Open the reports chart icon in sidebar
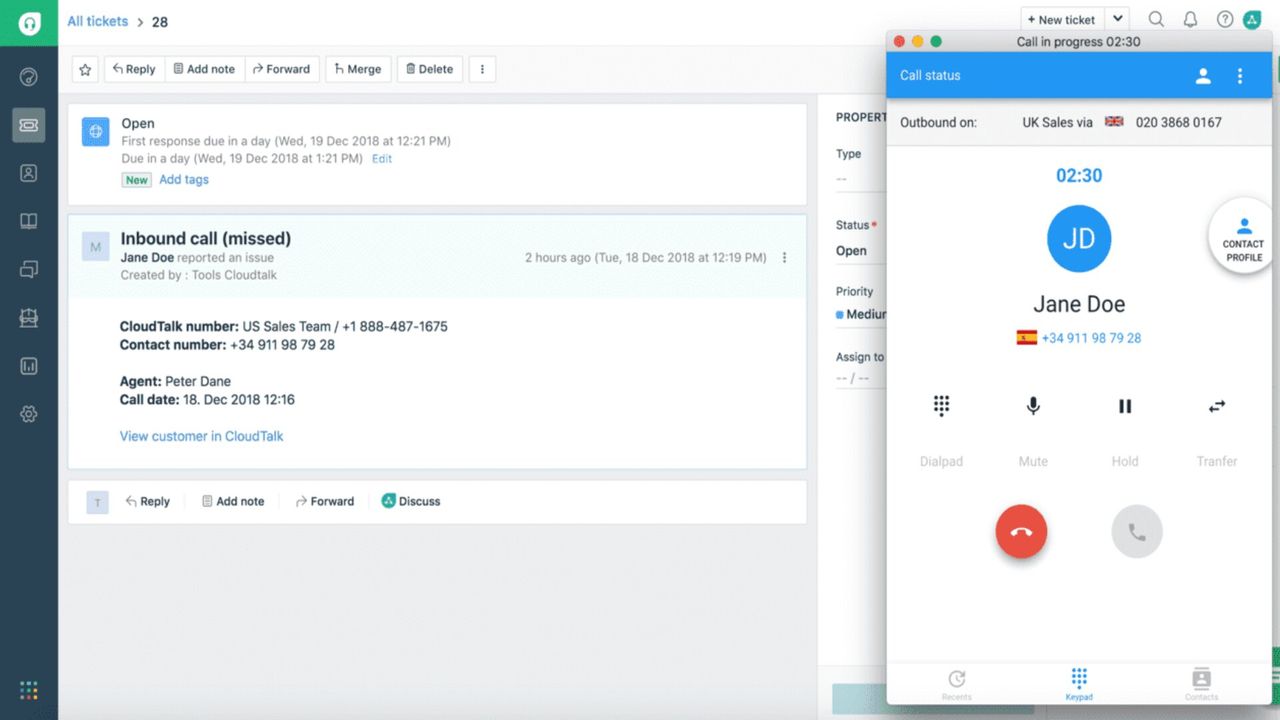 click(x=29, y=366)
